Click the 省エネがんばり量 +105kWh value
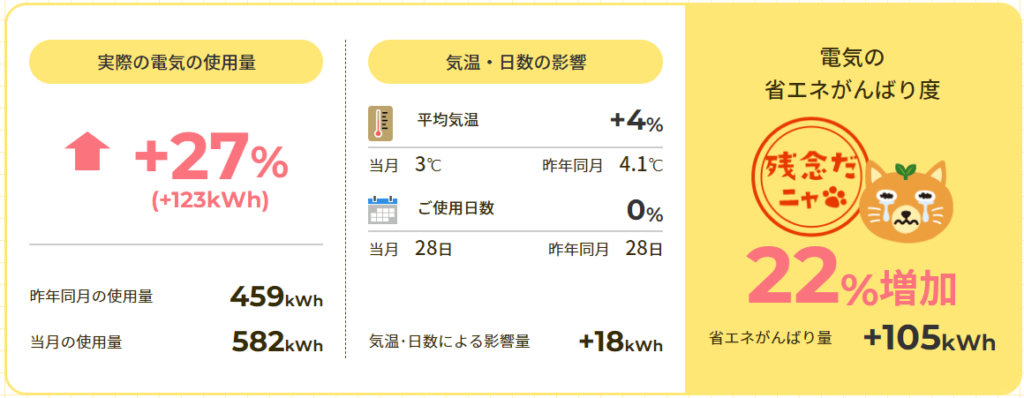 point(929,340)
